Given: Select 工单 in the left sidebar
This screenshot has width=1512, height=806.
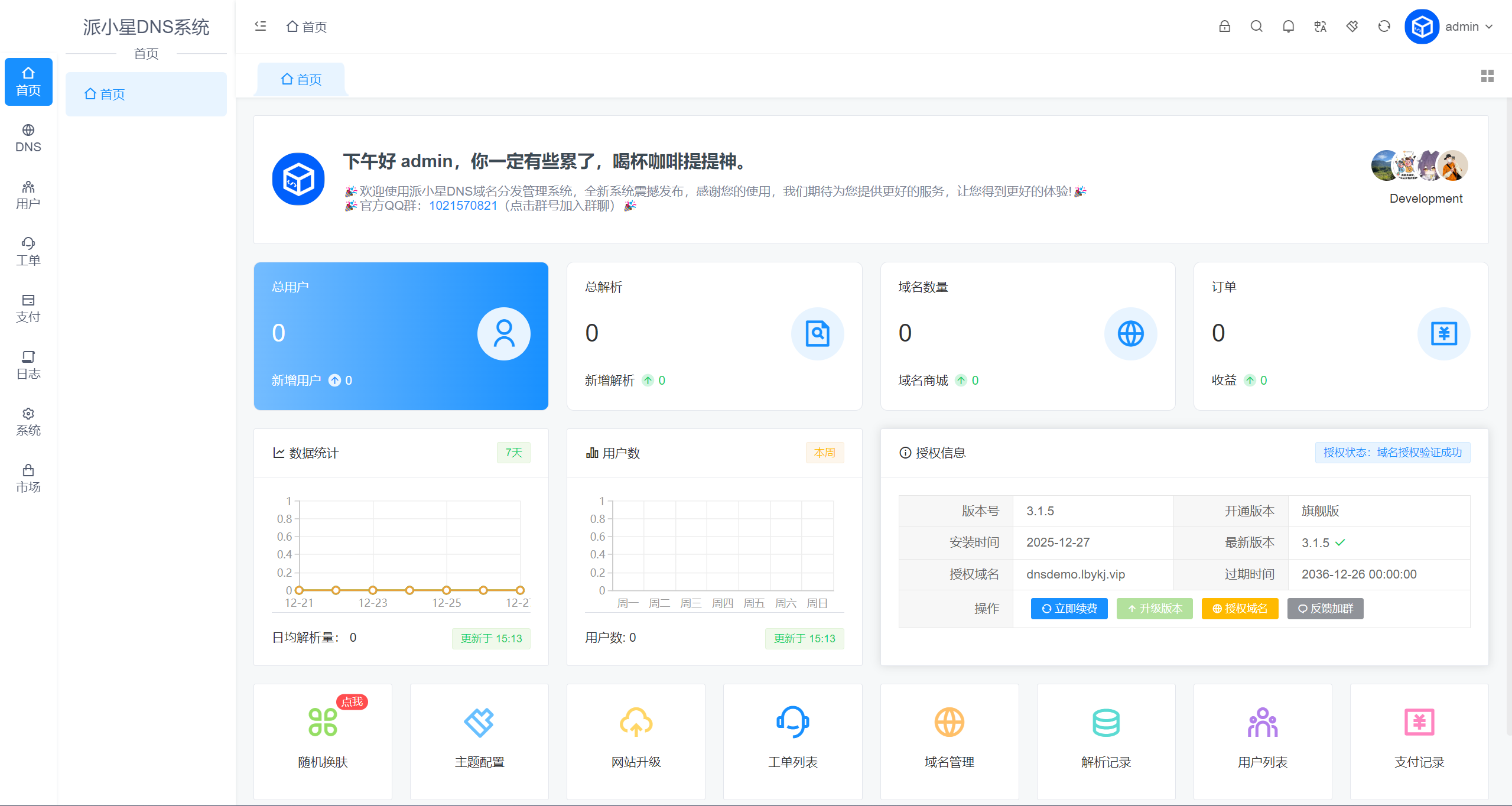Looking at the screenshot, I should click(x=28, y=251).
